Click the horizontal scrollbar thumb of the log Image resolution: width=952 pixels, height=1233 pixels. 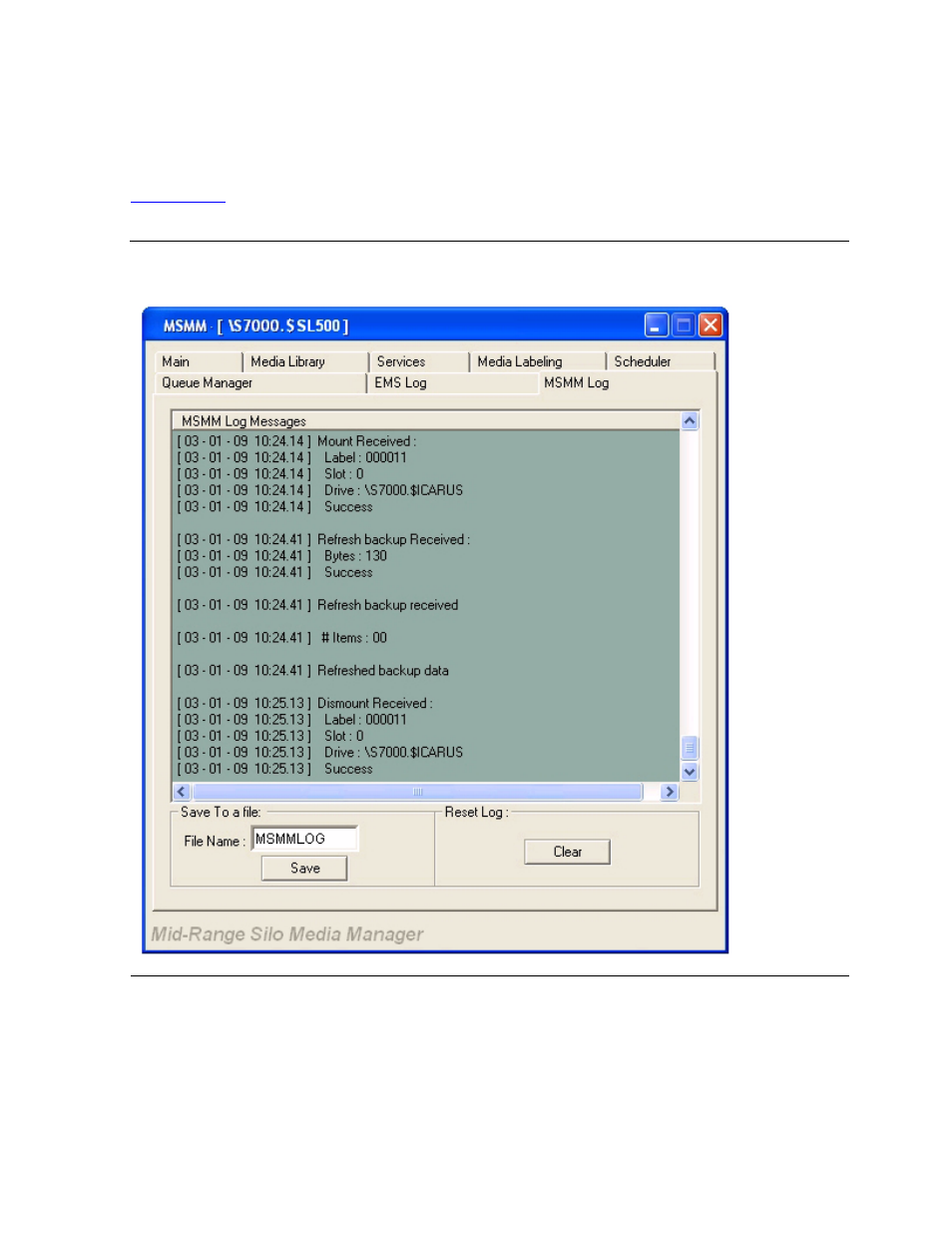(418, 792)
